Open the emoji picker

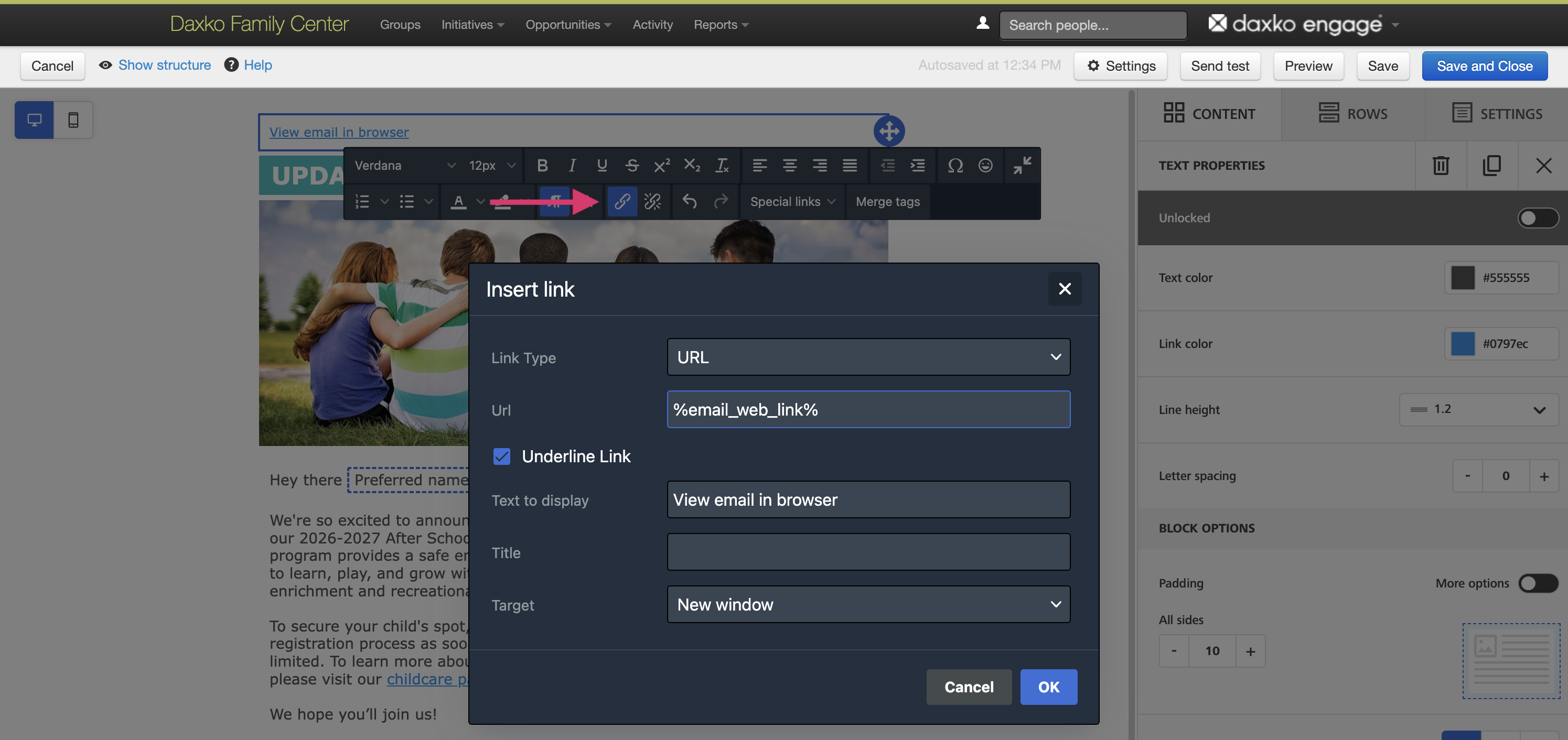[x=985, y=166]
